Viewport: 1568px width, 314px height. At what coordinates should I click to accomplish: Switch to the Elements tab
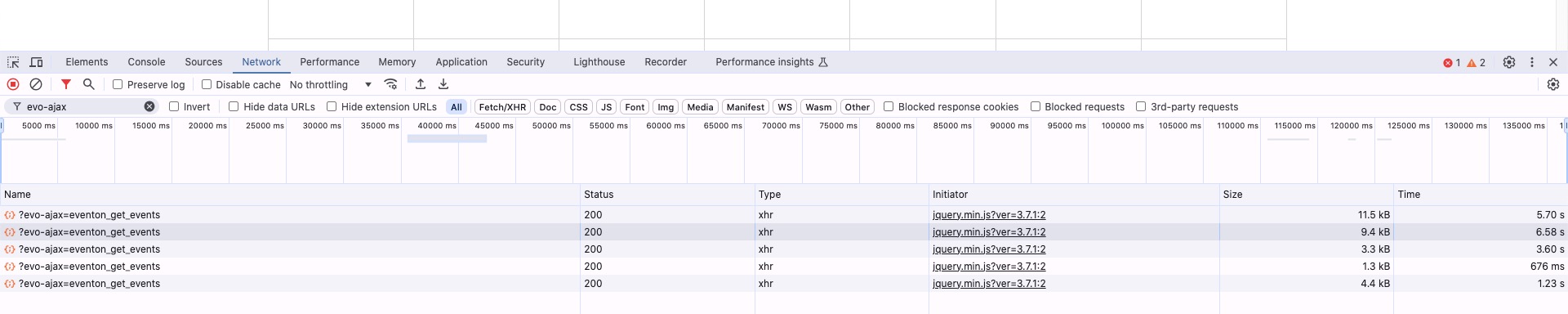point(87,62)
